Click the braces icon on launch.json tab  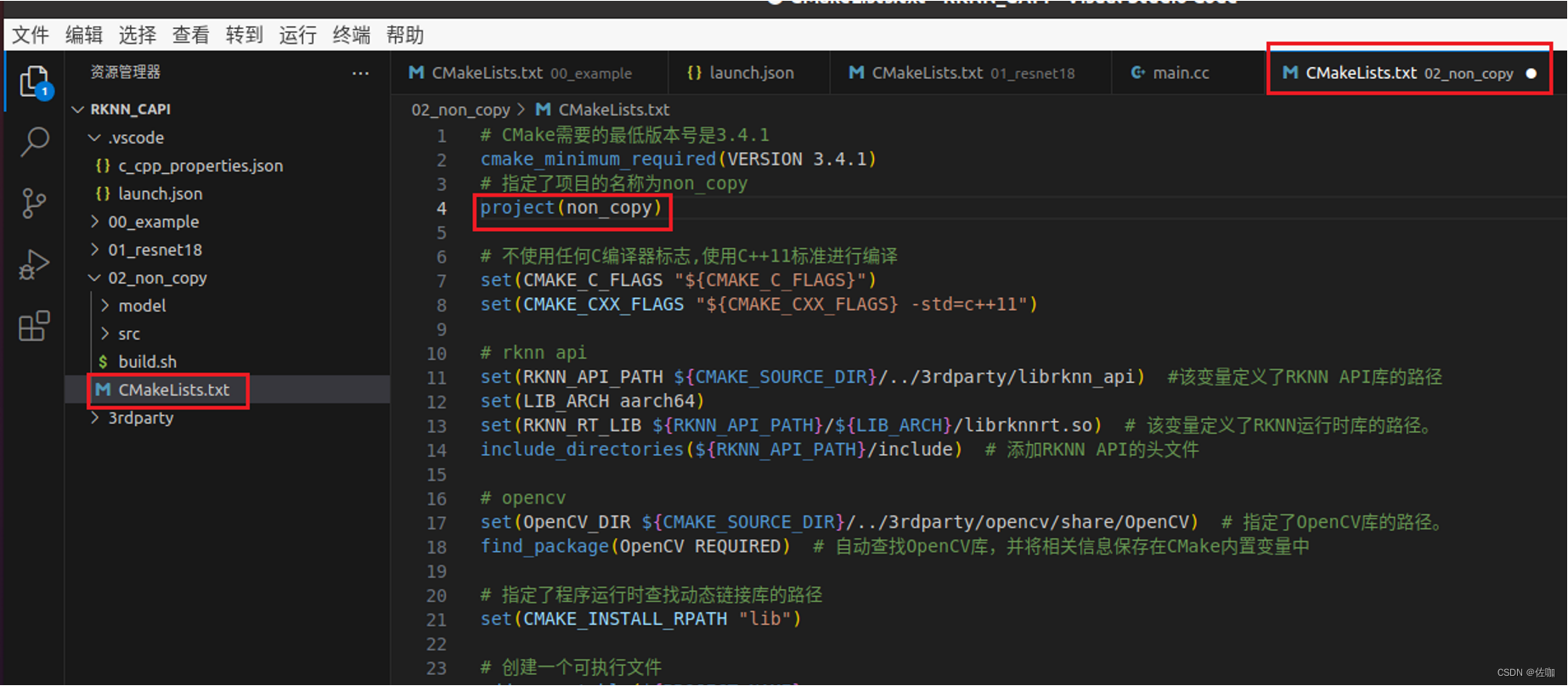[x=695, y=73]
